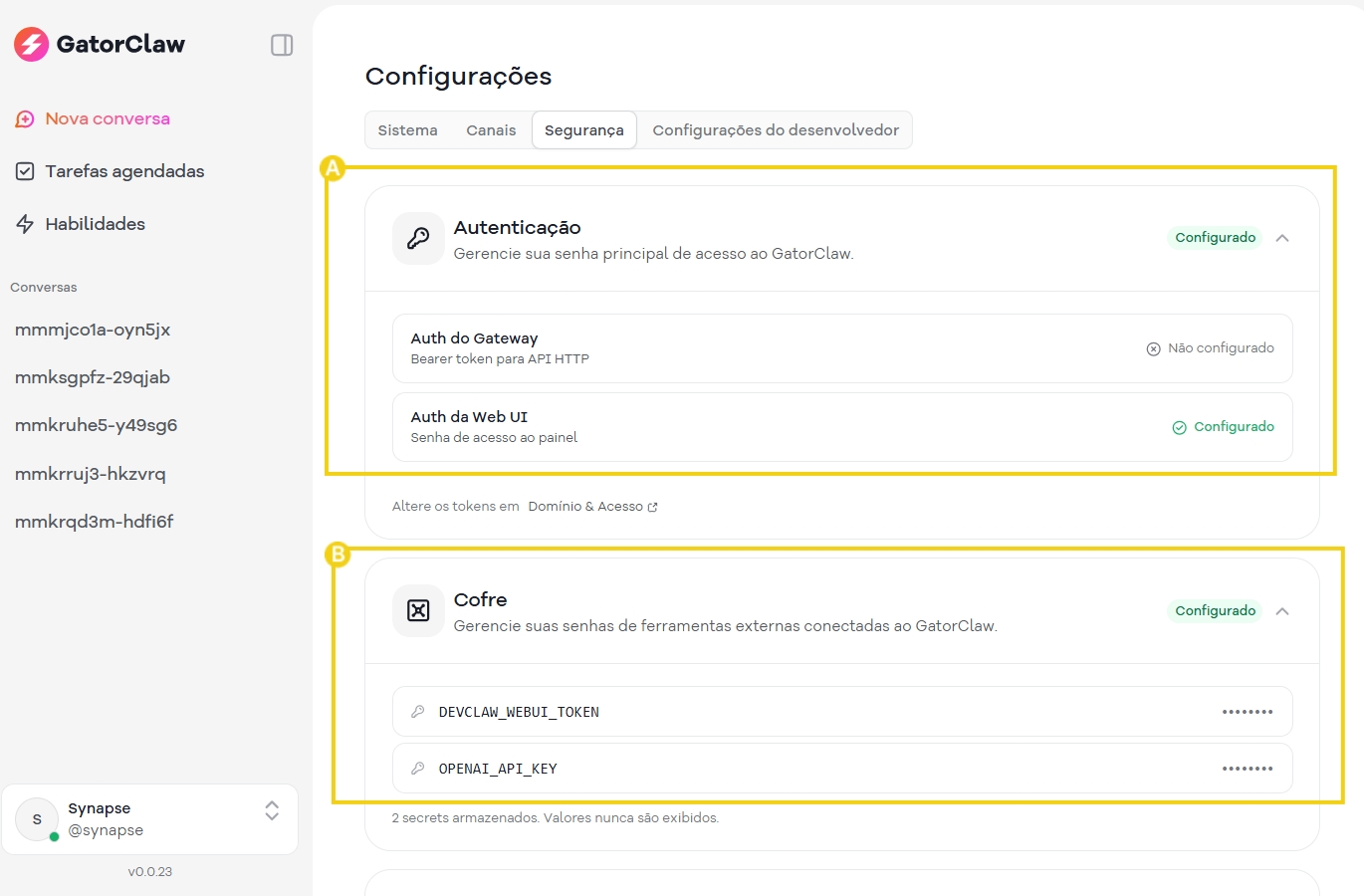Click the Cofre vault icon
The width and height of the screenshot is (1364, 896).
pos(418,610)
